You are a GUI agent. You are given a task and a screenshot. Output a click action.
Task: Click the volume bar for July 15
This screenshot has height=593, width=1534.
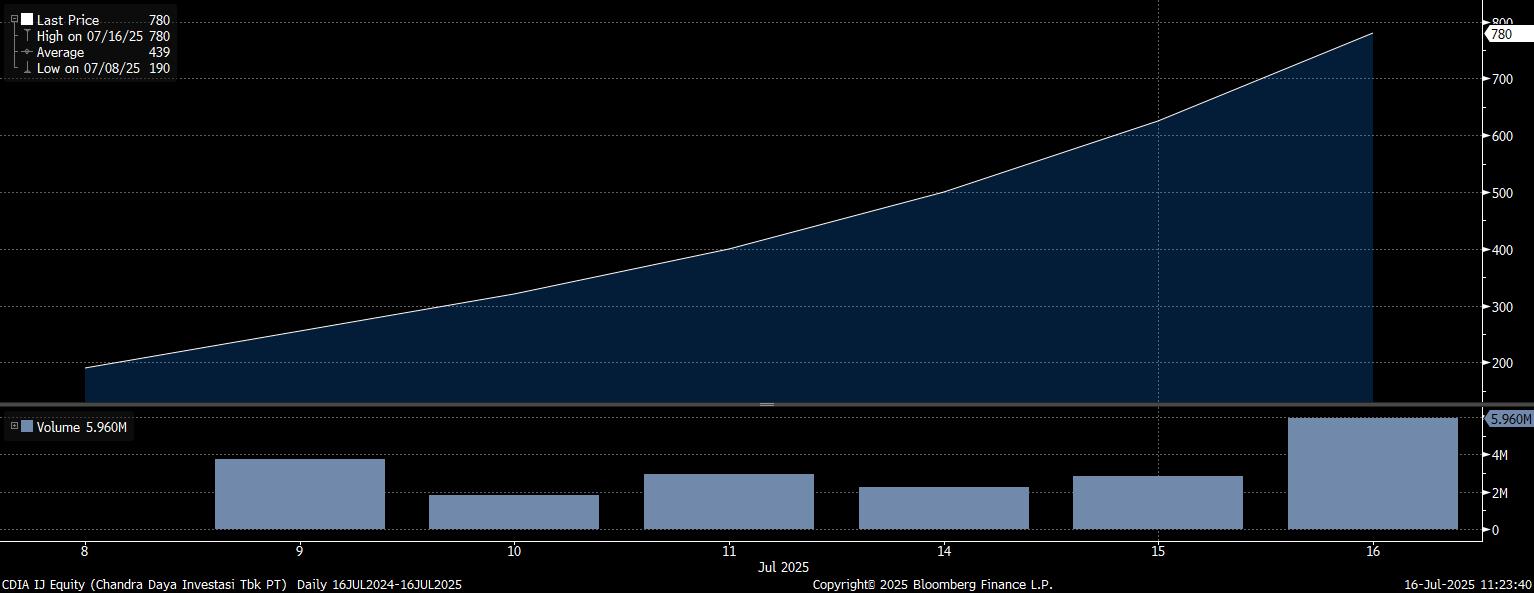click(1158, 503)
